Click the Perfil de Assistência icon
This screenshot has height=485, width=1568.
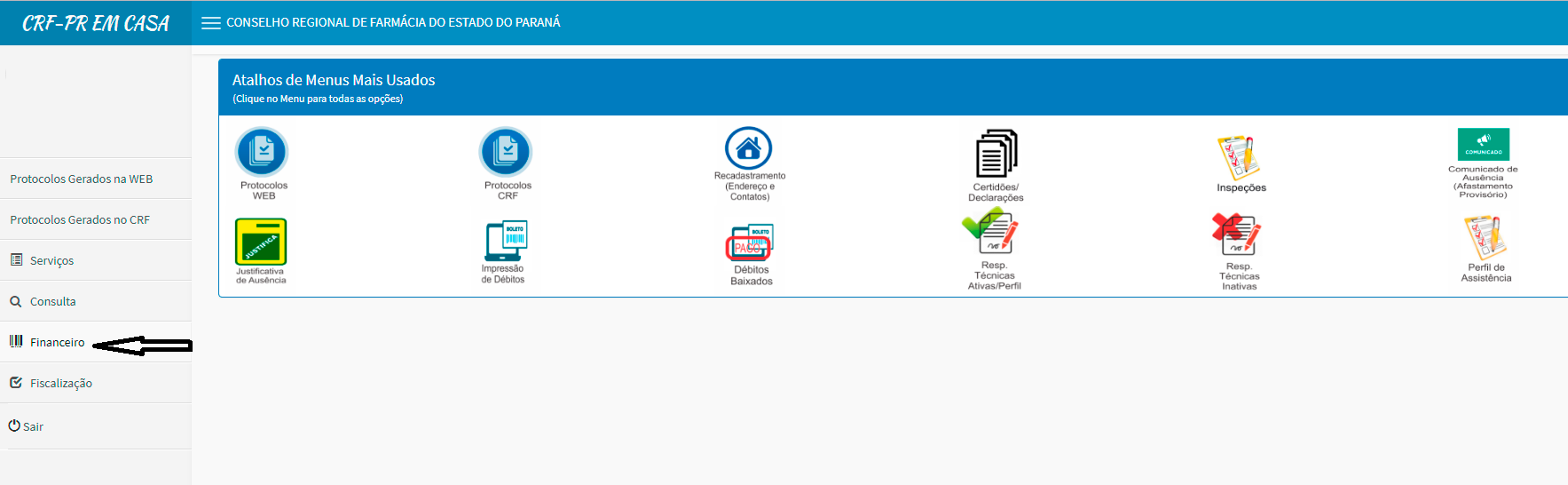(x=1485, y=237)
